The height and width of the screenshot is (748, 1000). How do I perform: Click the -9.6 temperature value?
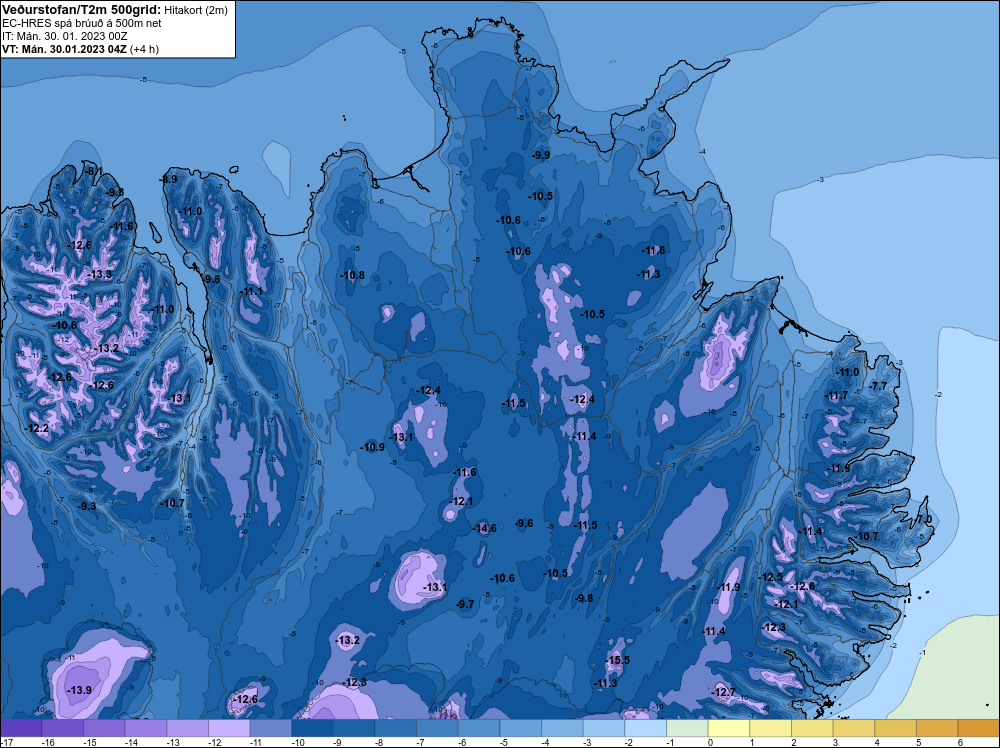click(x=524, y=523)
